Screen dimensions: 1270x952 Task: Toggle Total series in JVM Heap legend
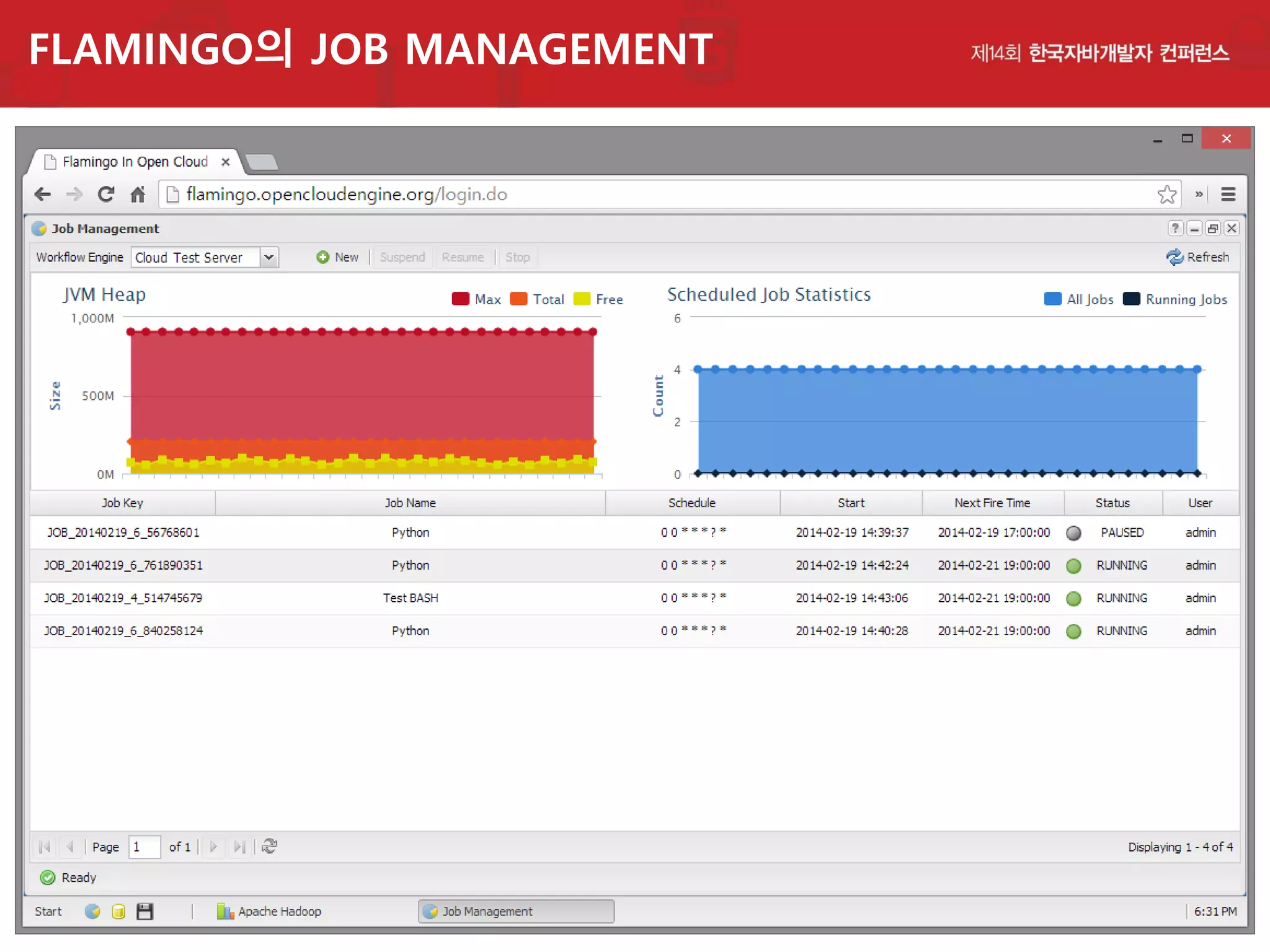pos(537,299)
